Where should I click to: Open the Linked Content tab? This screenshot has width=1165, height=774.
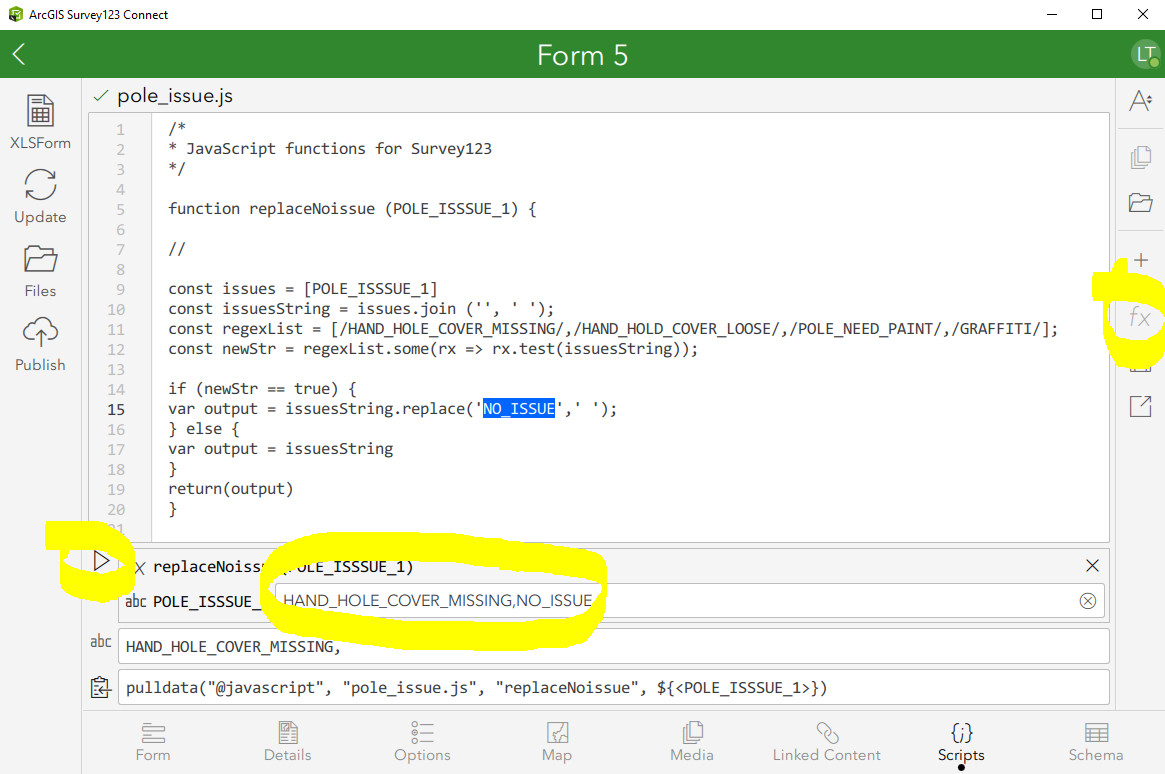826,742
